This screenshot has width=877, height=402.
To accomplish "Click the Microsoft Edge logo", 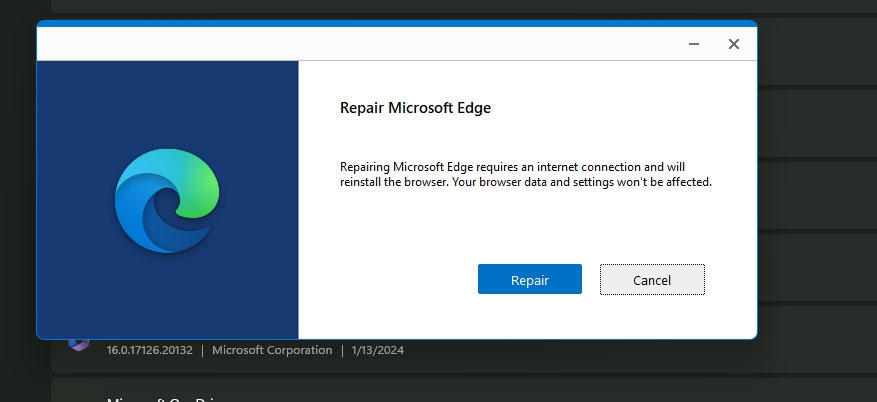I will pyautogui.click(x=167, y=201).
